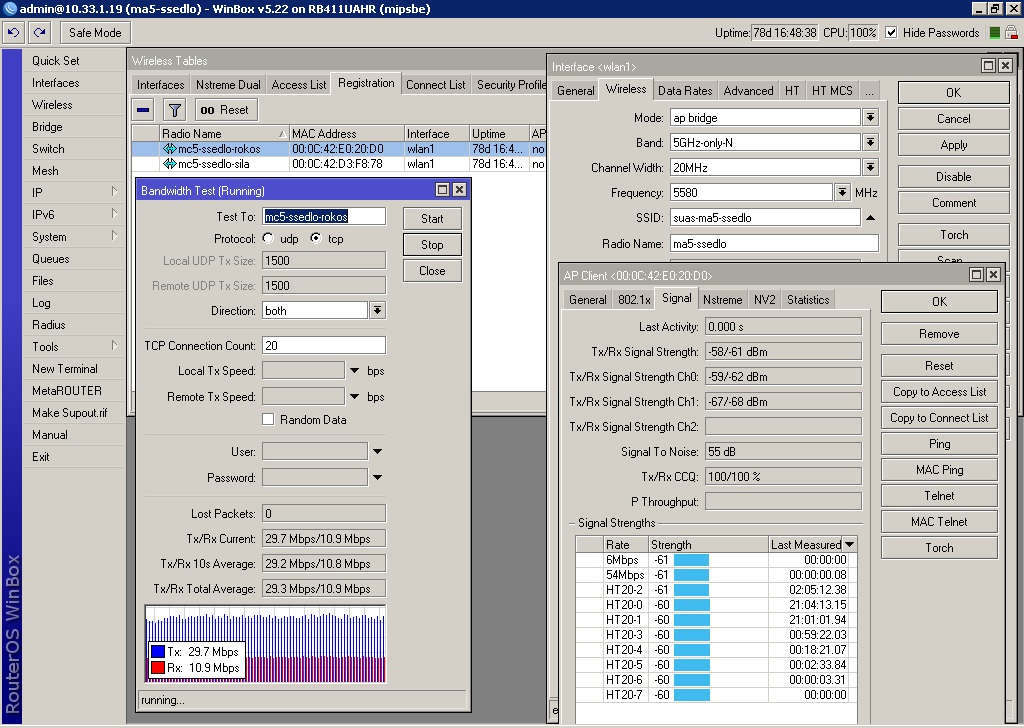Select the udp protocol radio button
Viewport: 1024px width, 728px height.
click(268, 238)
